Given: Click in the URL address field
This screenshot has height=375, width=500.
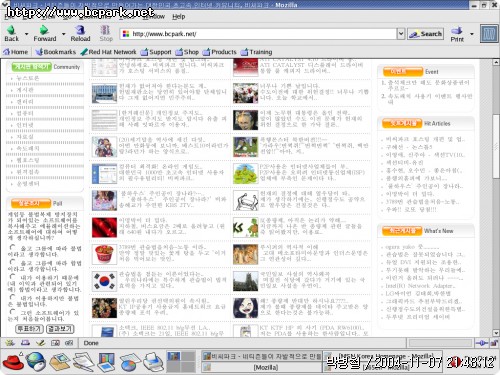Looking at the screenshot, I should [x=258, y=34].
